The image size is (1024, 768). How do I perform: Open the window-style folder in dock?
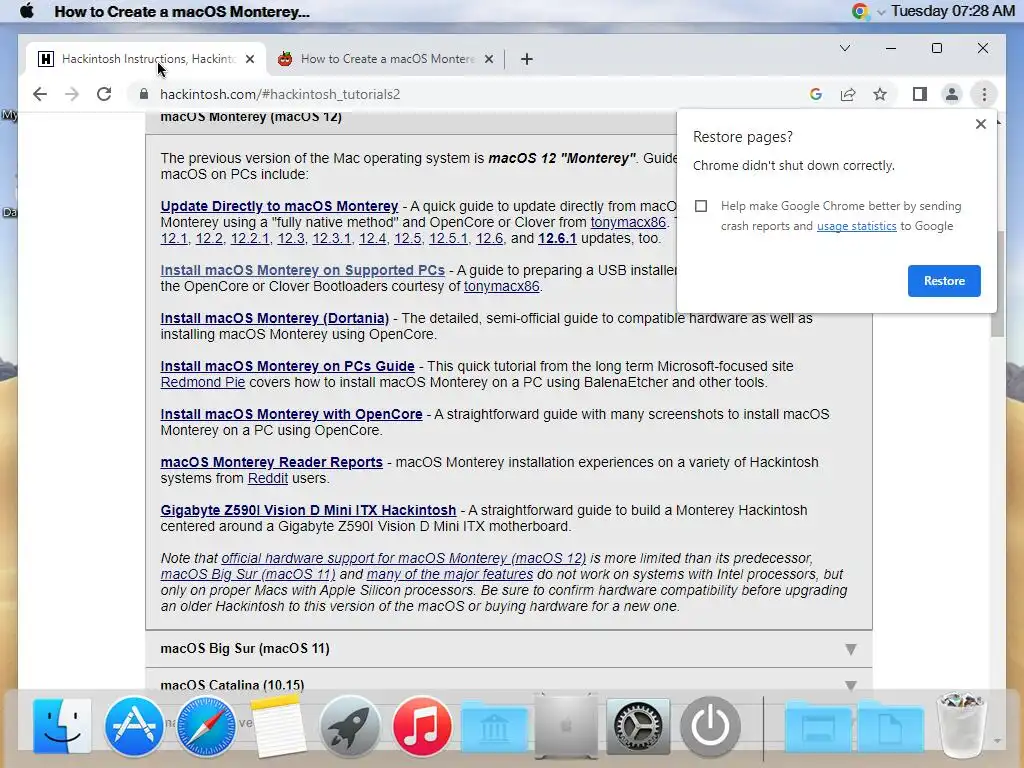pyautogui.click(x=818, y=727)
